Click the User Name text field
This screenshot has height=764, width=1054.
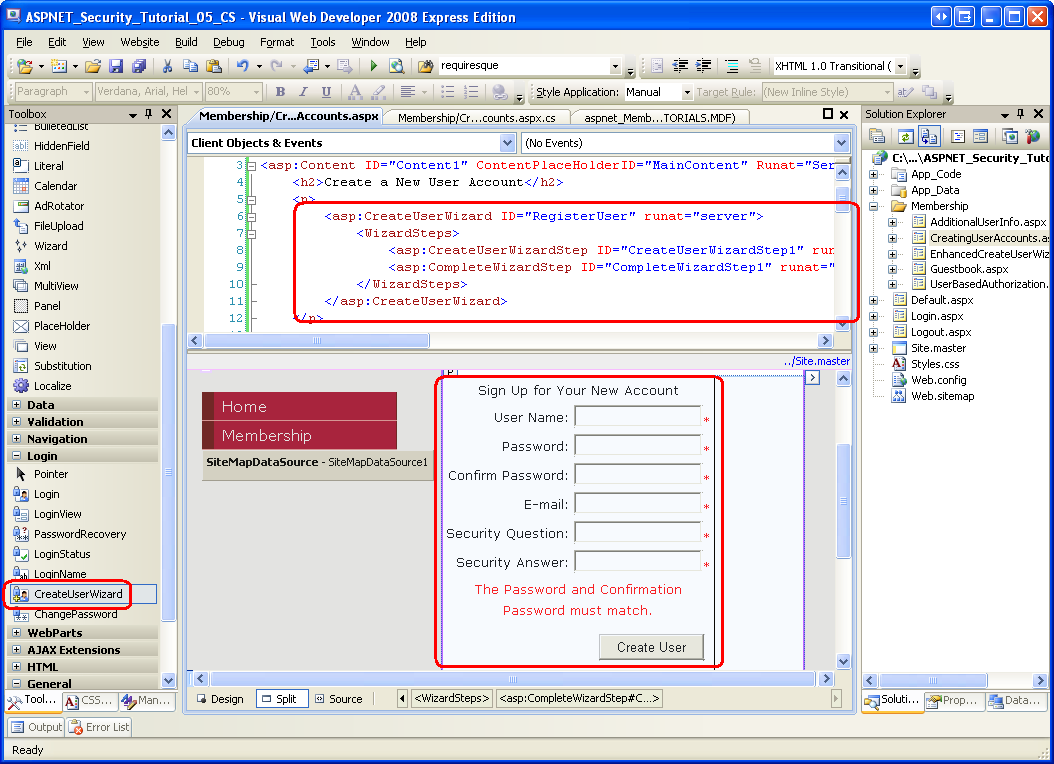point(637,417)
